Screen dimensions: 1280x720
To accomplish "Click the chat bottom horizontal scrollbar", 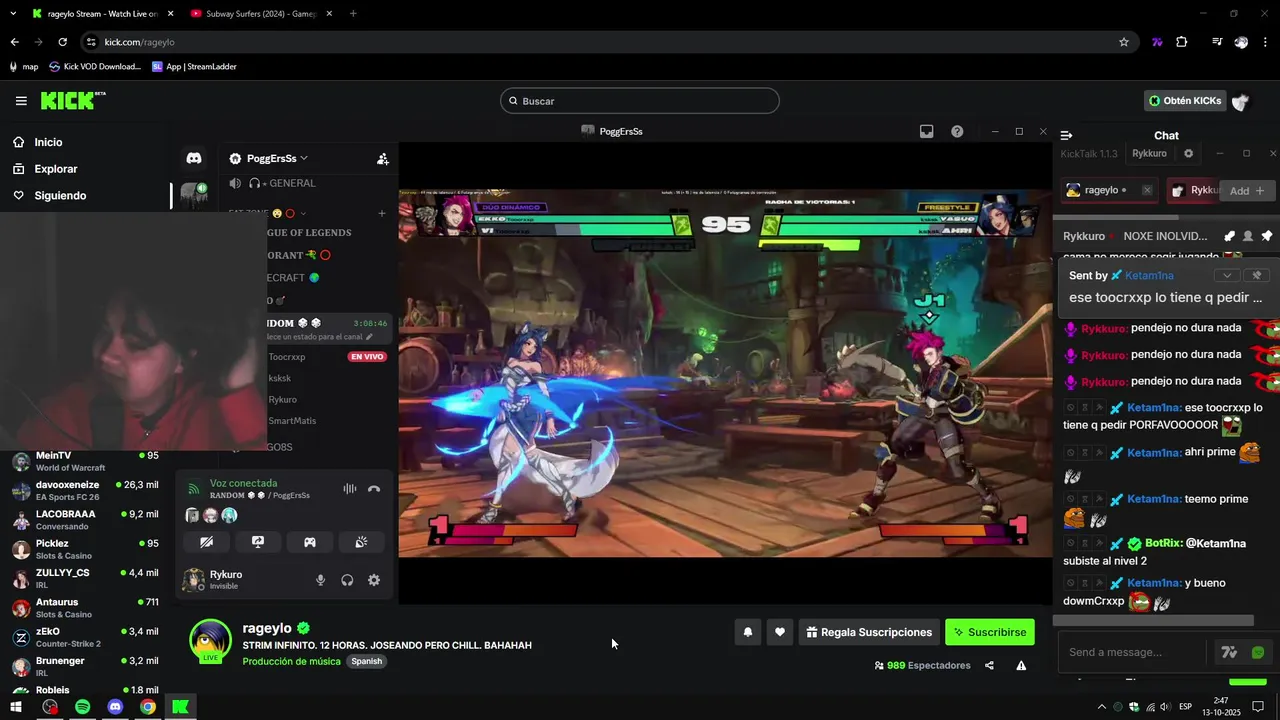I will tap(1153, 621).
